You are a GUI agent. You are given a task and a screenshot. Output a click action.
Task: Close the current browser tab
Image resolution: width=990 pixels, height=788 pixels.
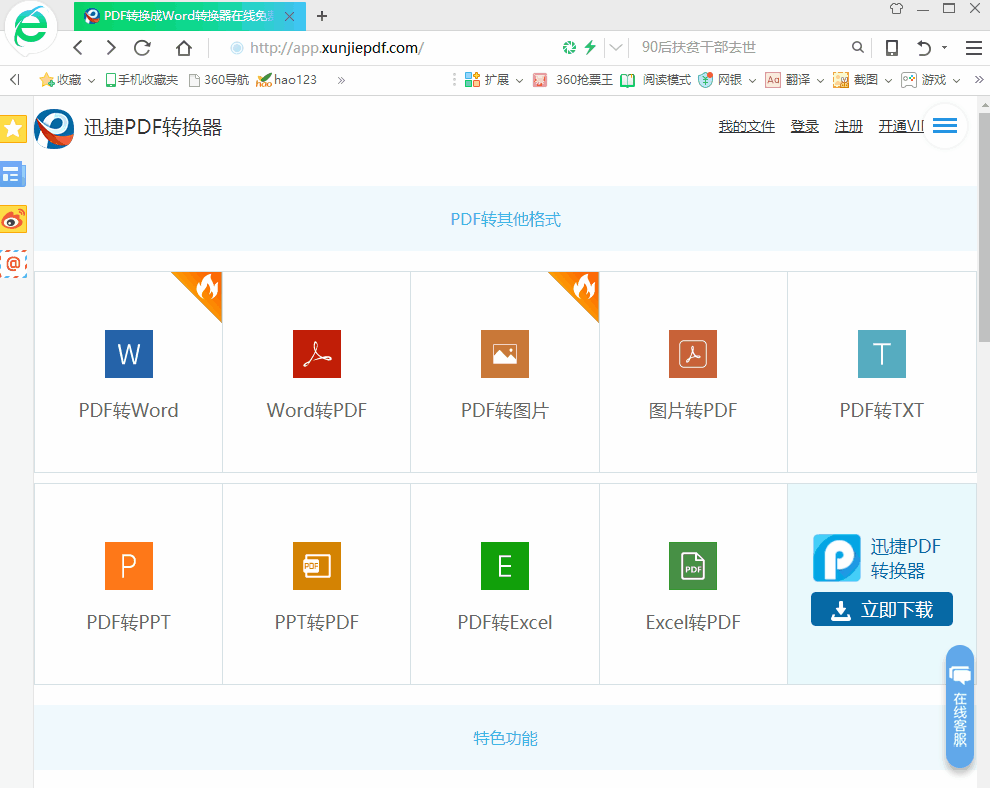[289, 16]
